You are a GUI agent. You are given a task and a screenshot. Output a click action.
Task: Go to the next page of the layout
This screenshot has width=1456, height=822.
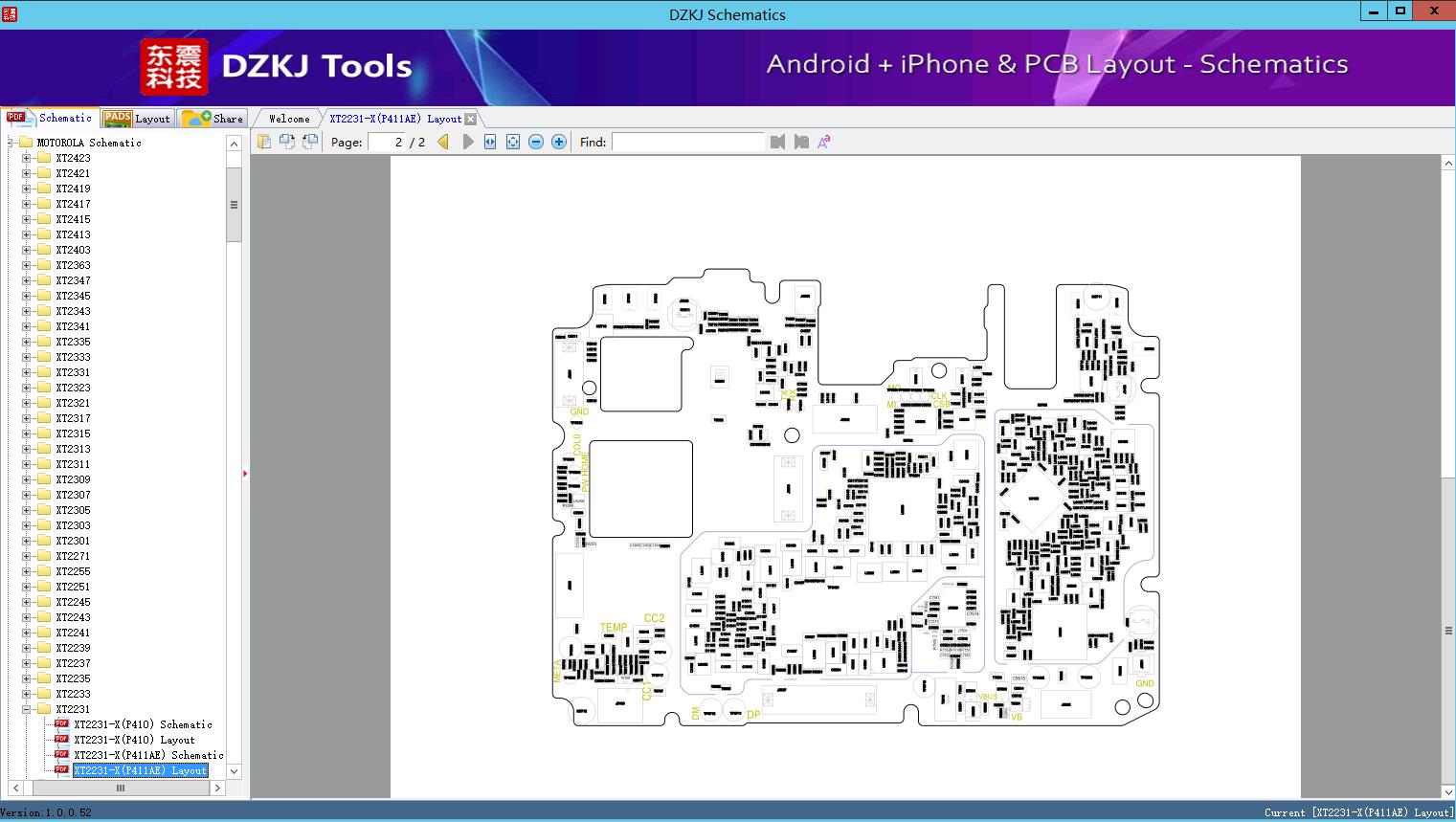[467, 142]
